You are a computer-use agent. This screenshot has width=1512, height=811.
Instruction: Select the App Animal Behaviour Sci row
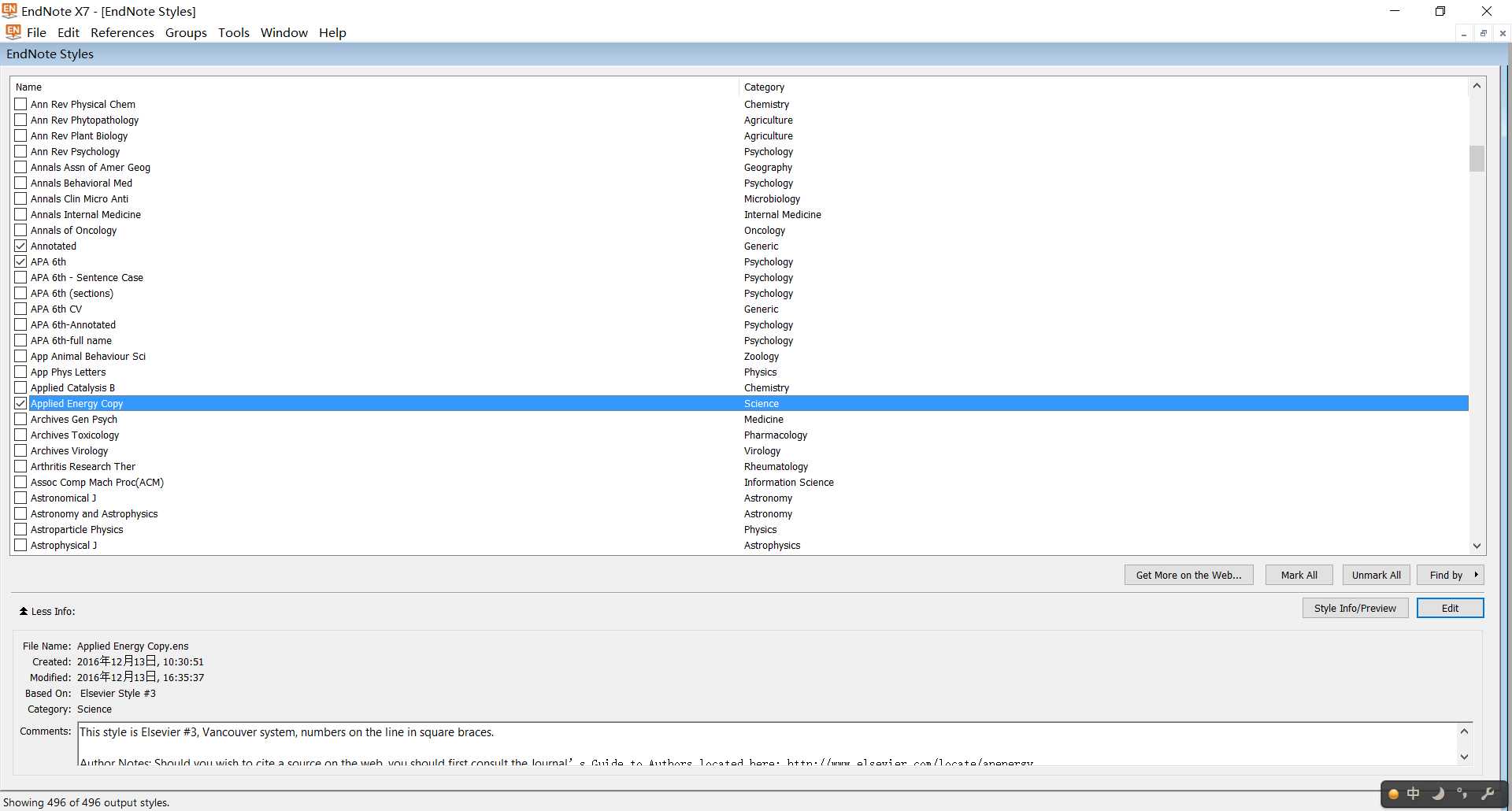tap(740, 356)
